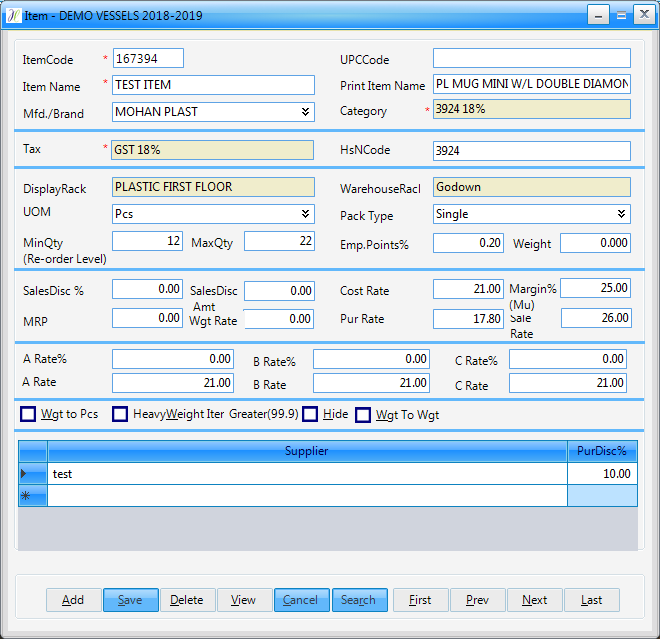Click the Delete button

[187, 600]
